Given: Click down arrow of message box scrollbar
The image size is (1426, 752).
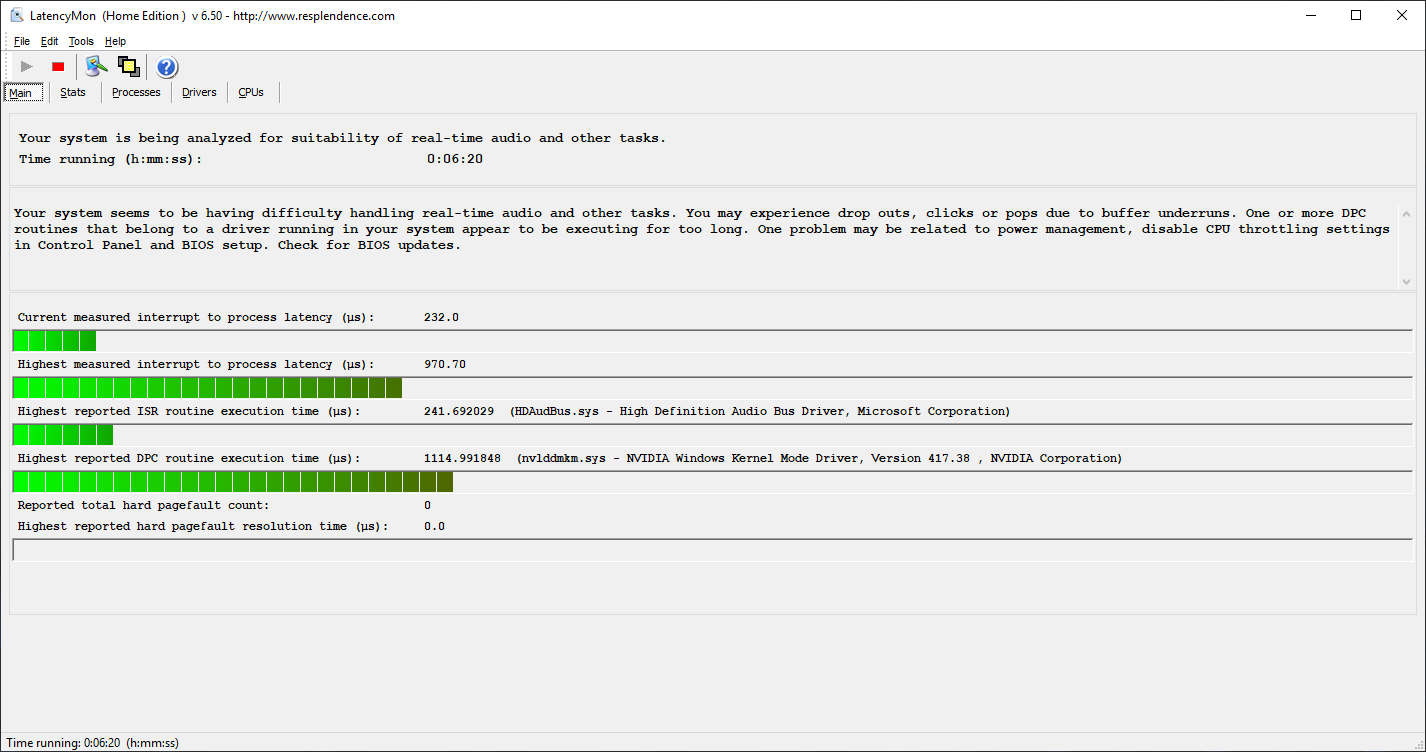Looking at the screenshot, I should (1406, 282).
